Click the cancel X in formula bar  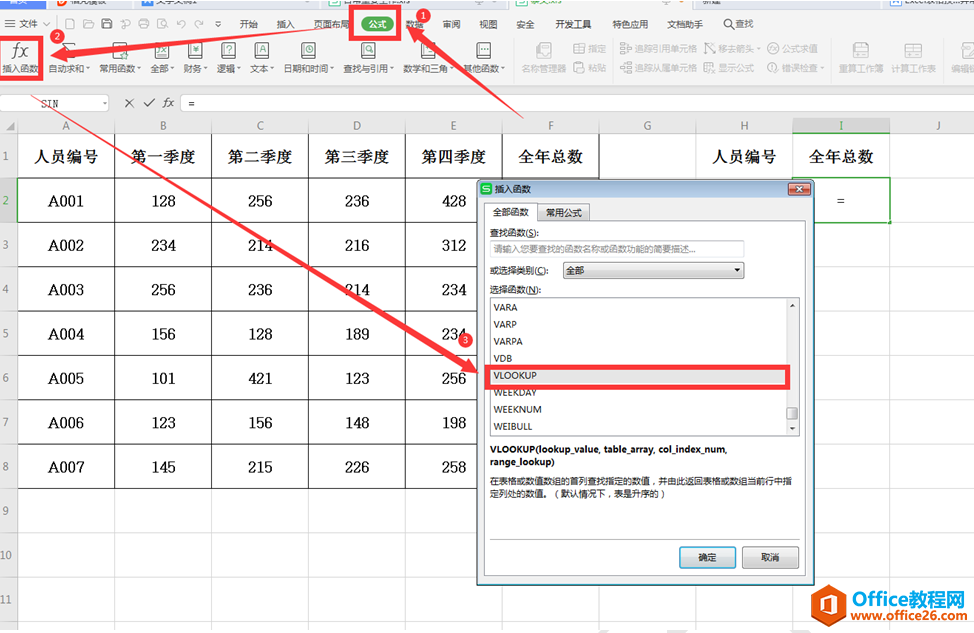pyautogui.click(x=129, y=103)
